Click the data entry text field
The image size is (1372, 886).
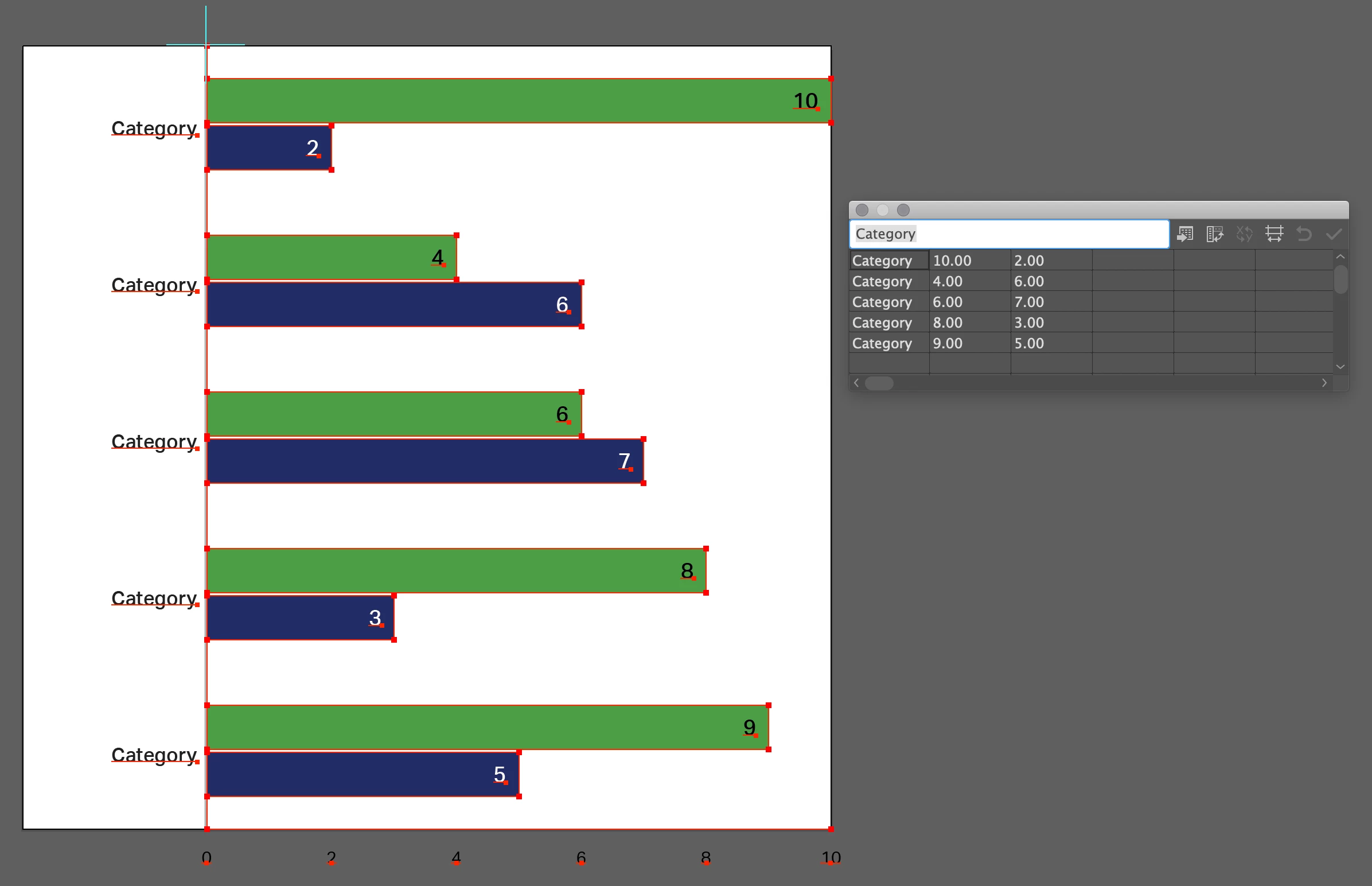pyautogui.click(x=1008, y=234)
